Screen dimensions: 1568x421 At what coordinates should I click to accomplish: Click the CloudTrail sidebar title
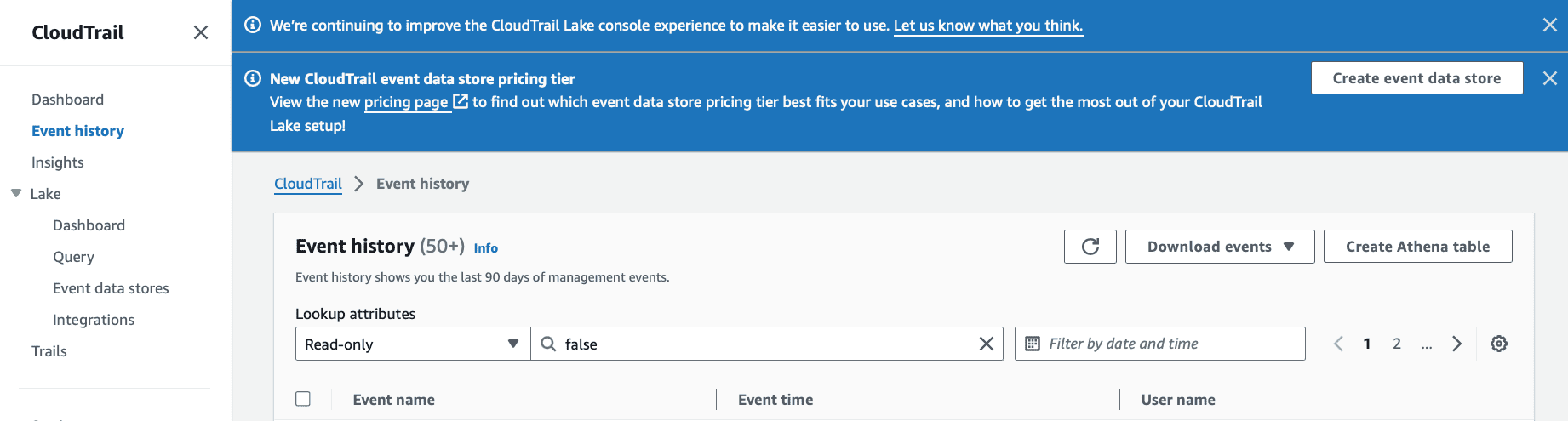point(77,32)
